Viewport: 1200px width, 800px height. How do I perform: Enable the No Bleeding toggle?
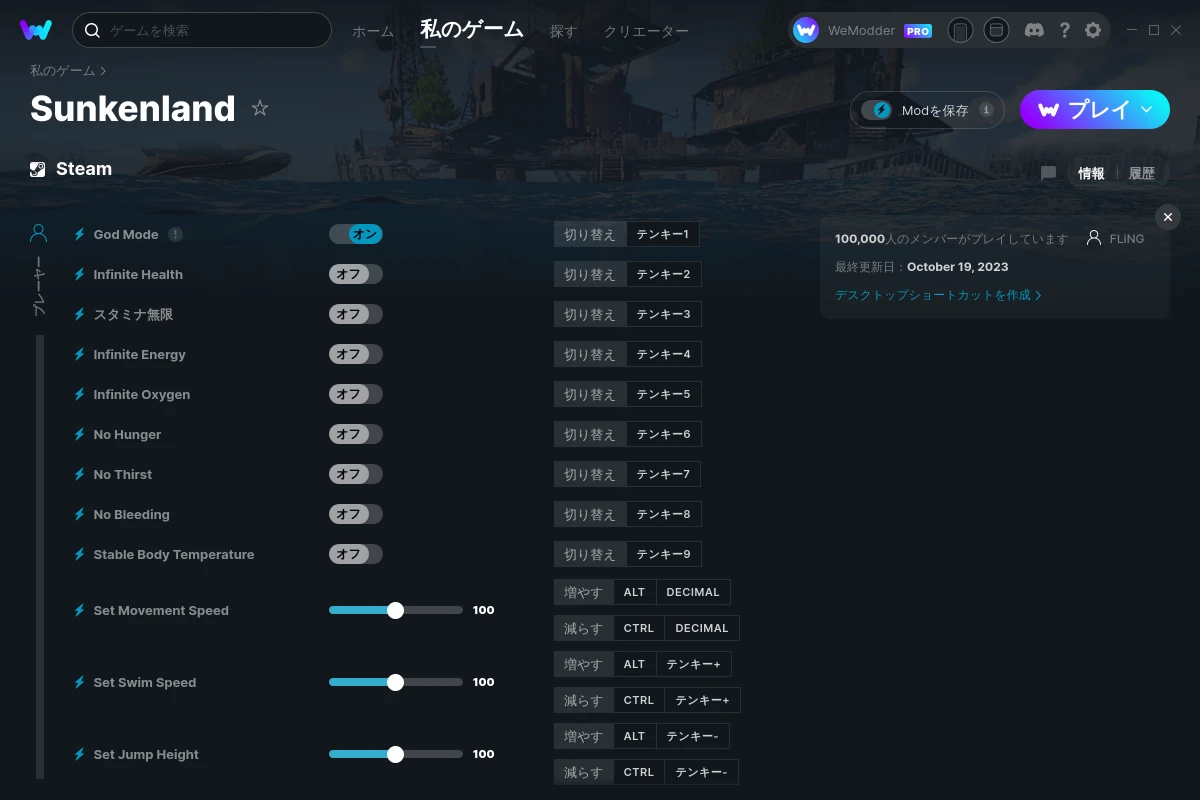(x=356, y=514)
